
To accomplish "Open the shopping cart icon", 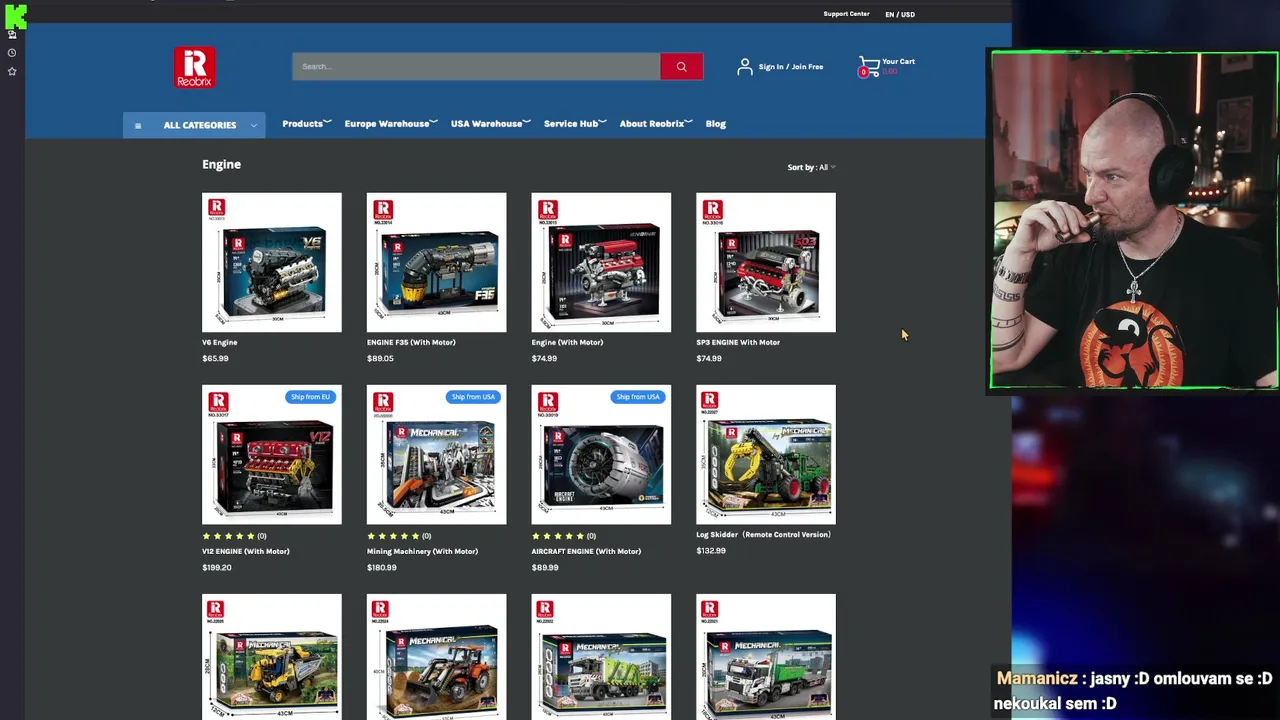I will tap(869, 67).
